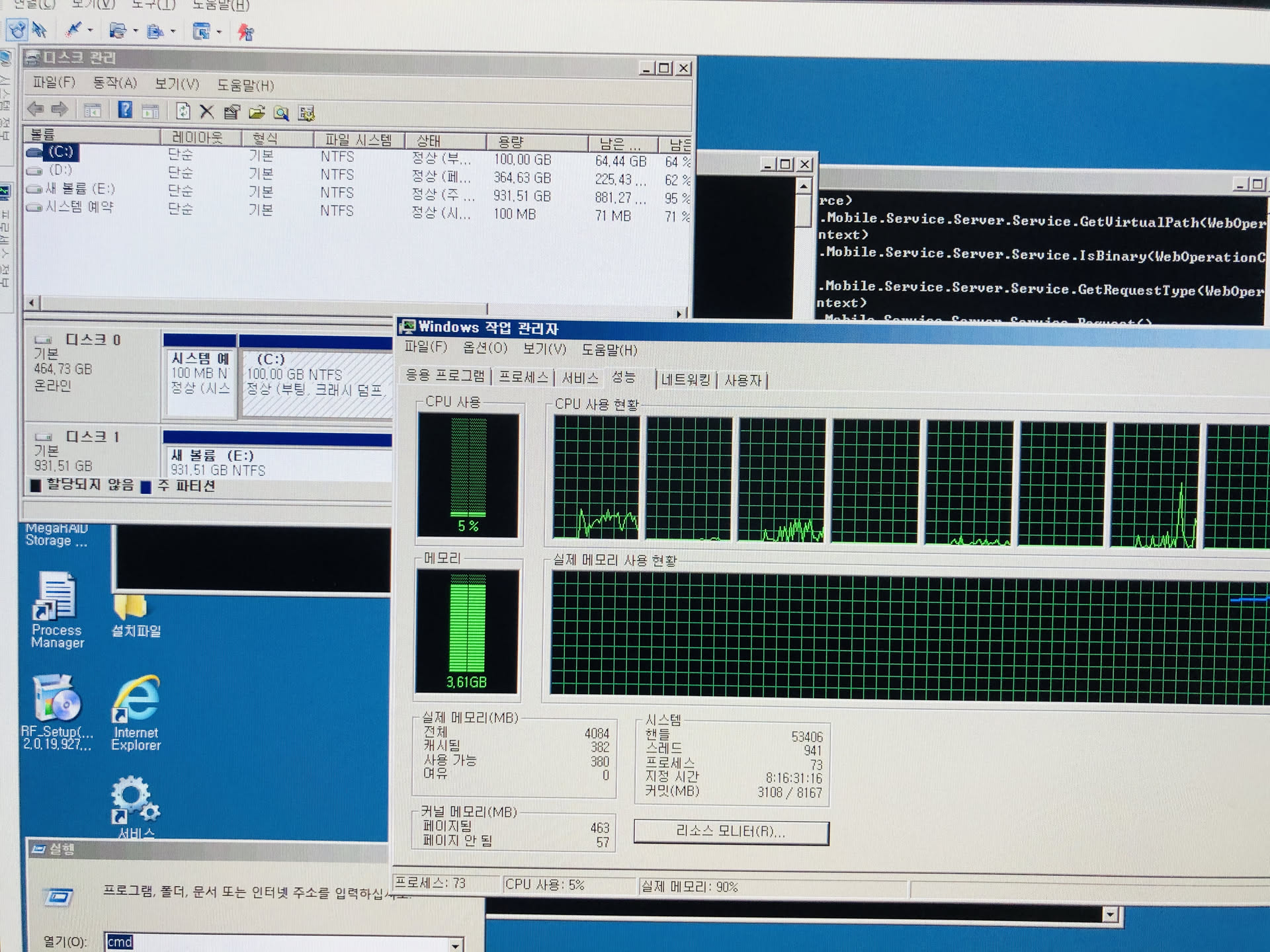Click the open-folder icon in Disk Management toolbar
The image size is (1270, 952).
(257, 112)
